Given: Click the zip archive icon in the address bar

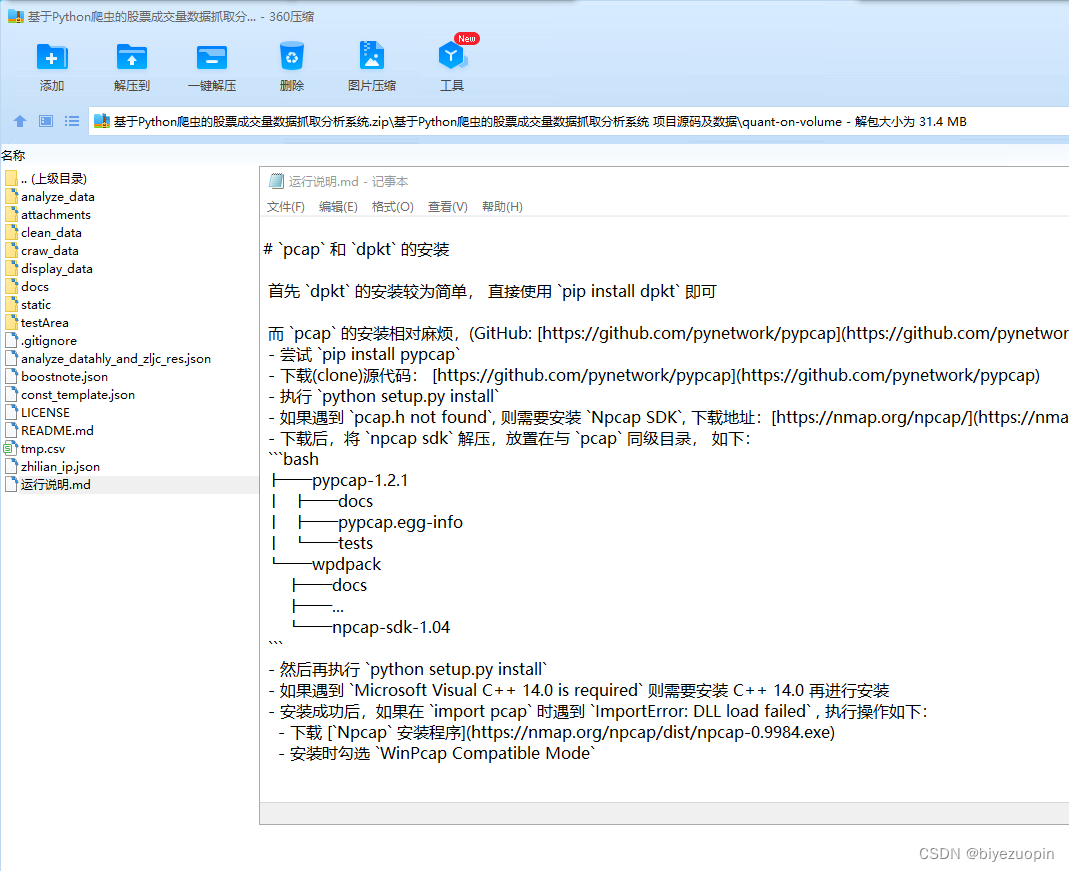Looking at the screenshot, I should tap(101, 121).
